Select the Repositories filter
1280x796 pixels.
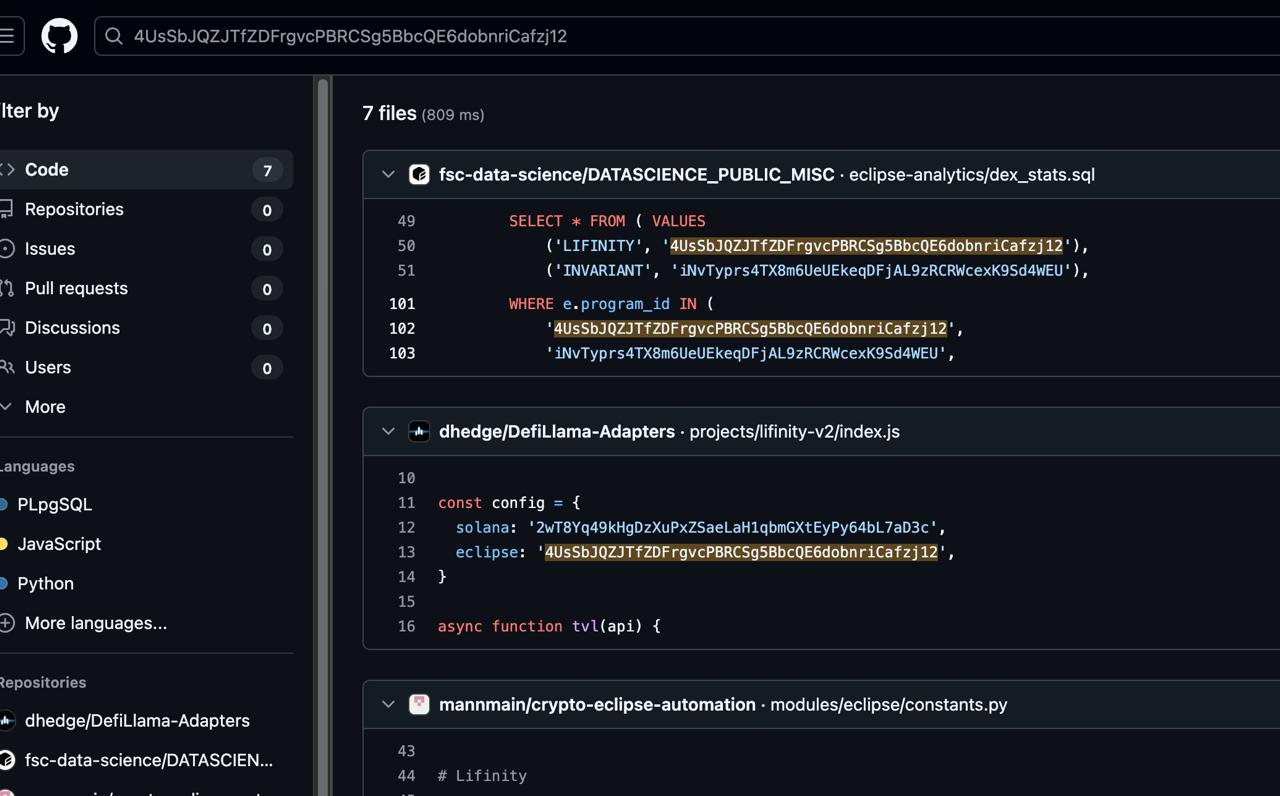pos(146,209)
